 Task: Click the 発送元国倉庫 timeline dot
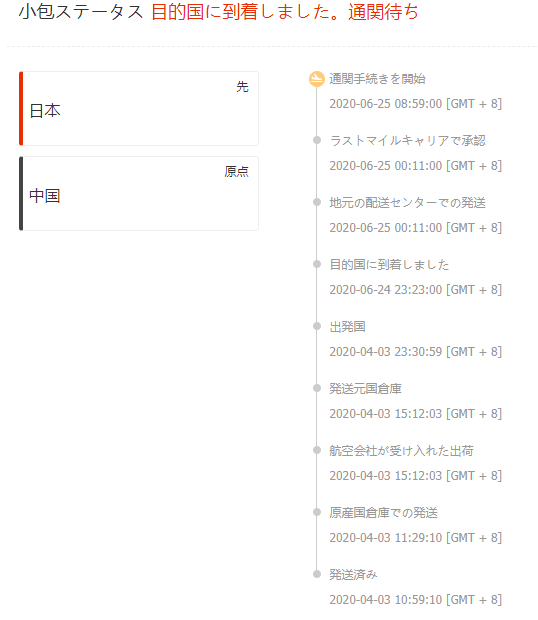pos(317,388)
